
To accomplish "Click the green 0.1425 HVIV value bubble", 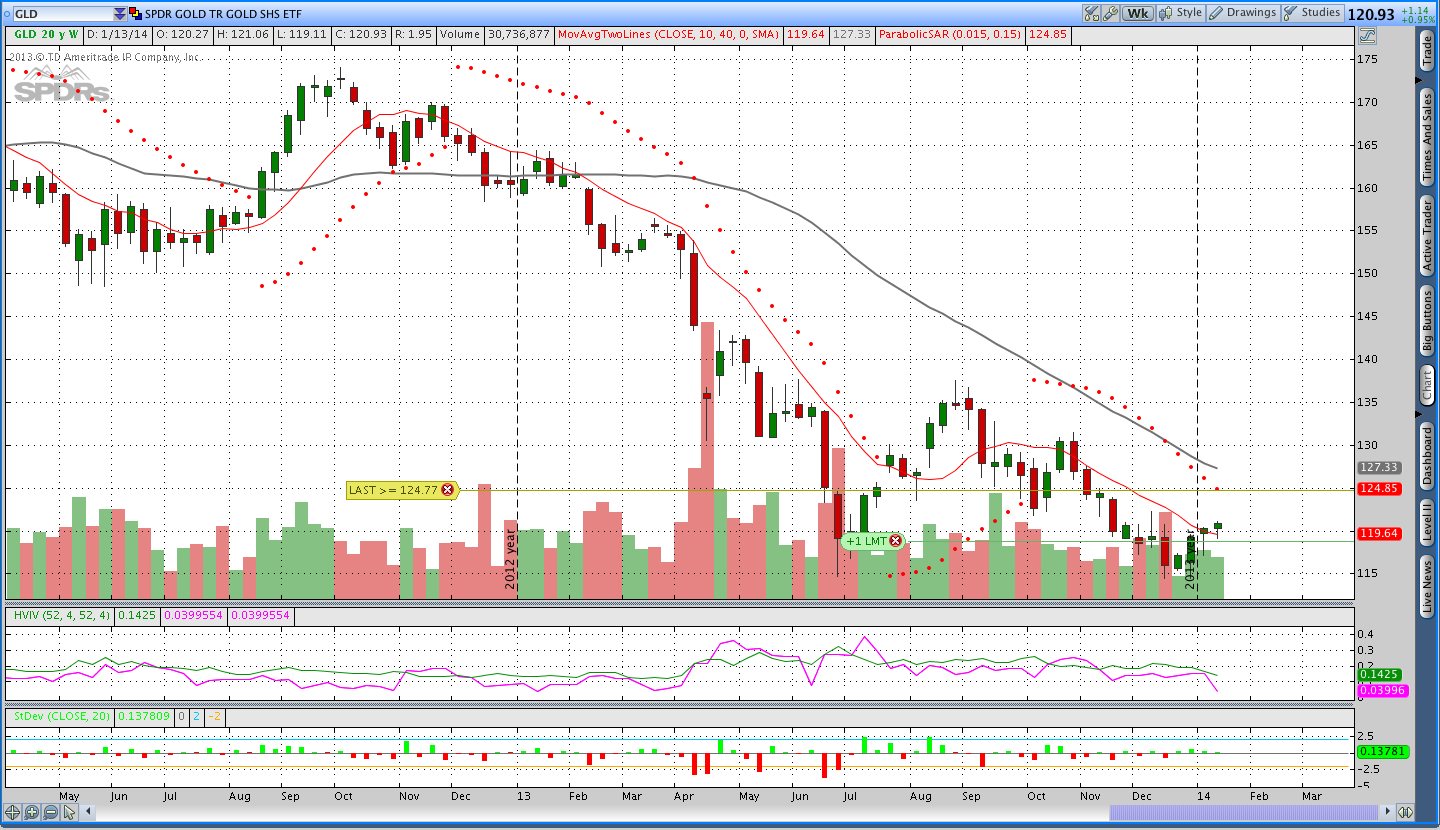I will [1381, 674].
